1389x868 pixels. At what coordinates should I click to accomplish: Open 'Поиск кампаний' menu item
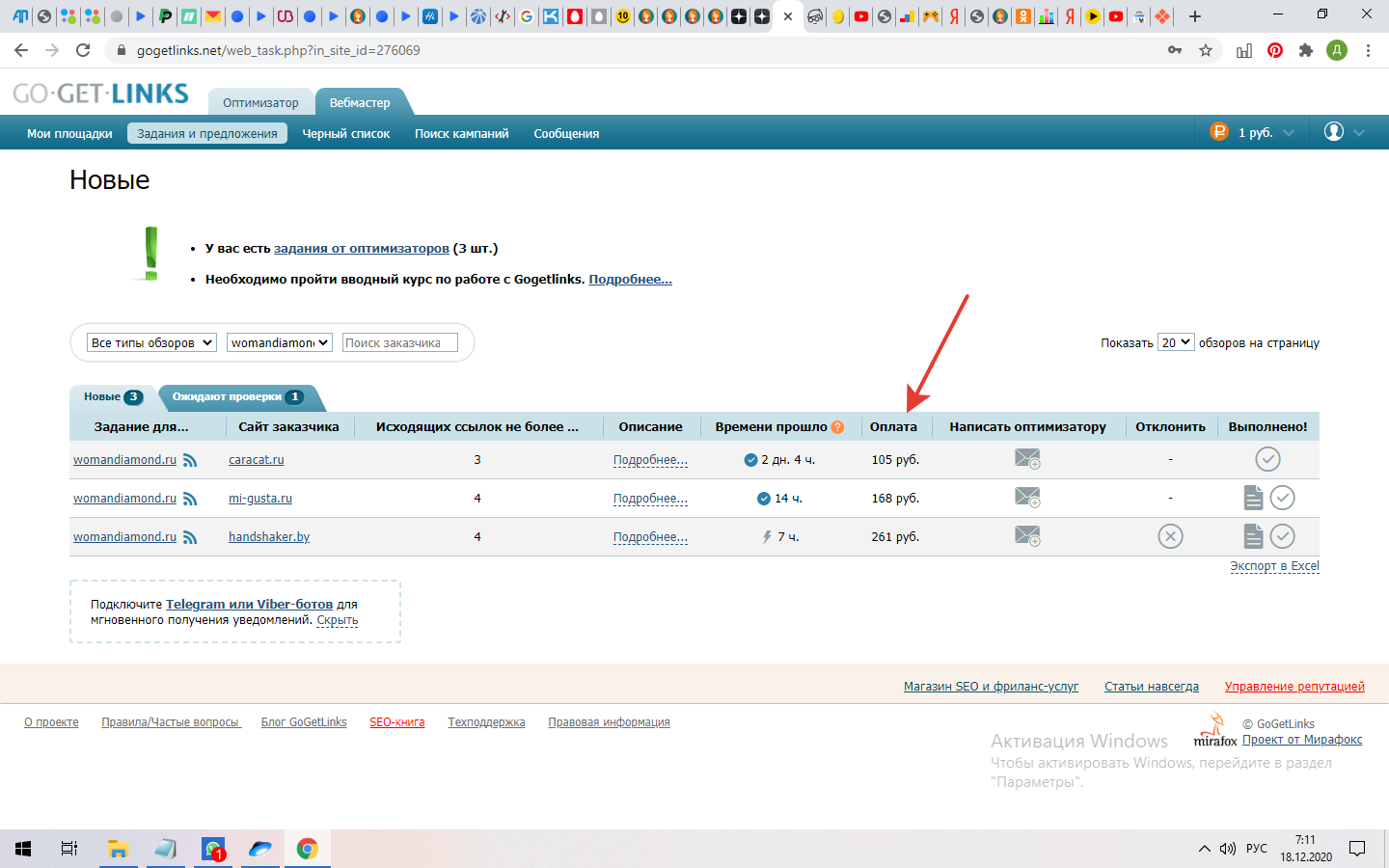pyautogui.click(x=461, y=133)
